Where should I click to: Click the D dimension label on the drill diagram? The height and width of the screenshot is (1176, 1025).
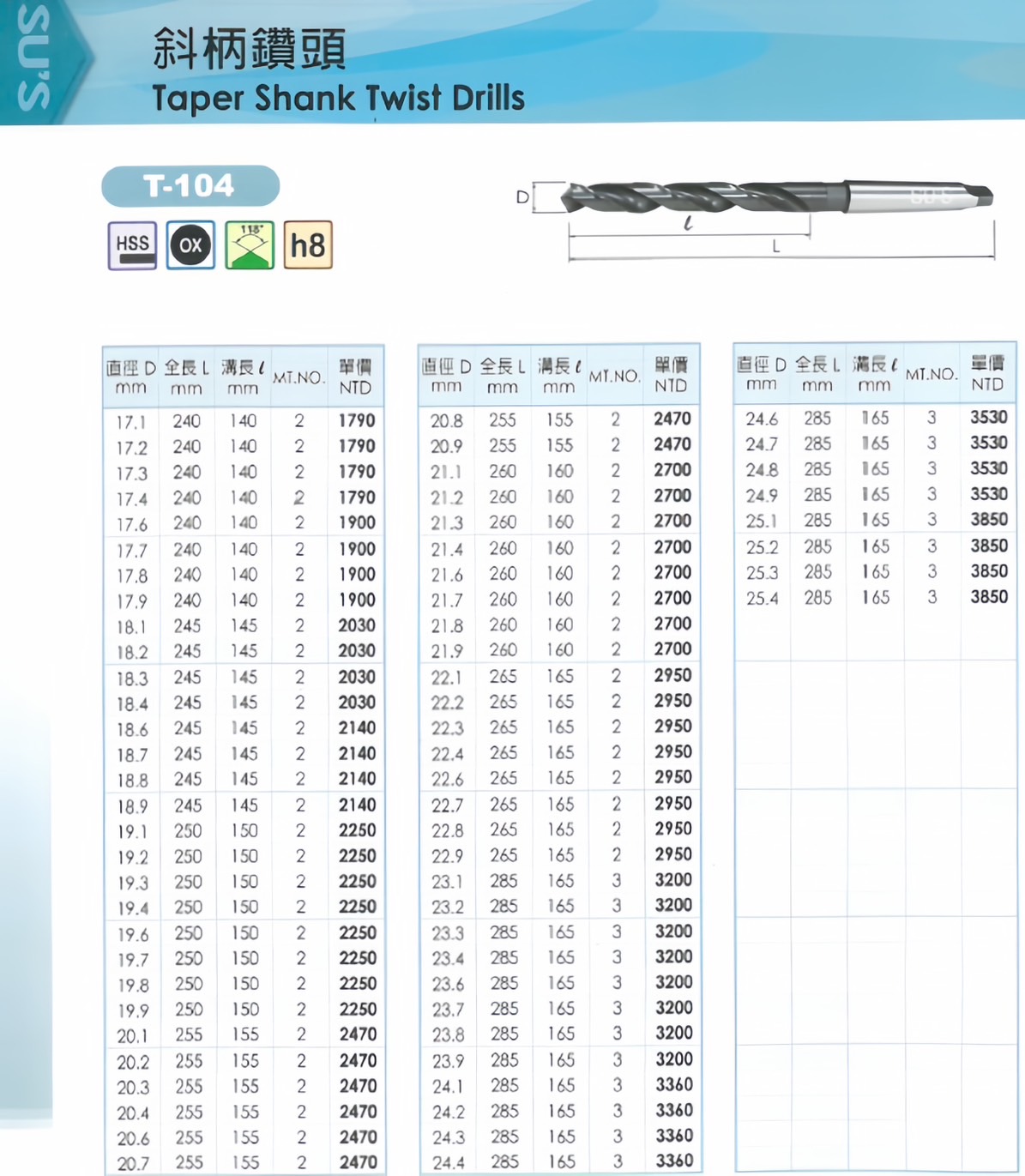(522, 197)
